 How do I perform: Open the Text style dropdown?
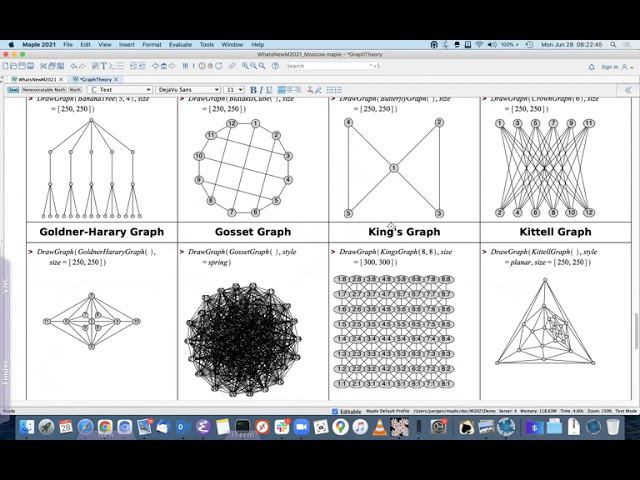click(120, 90)
